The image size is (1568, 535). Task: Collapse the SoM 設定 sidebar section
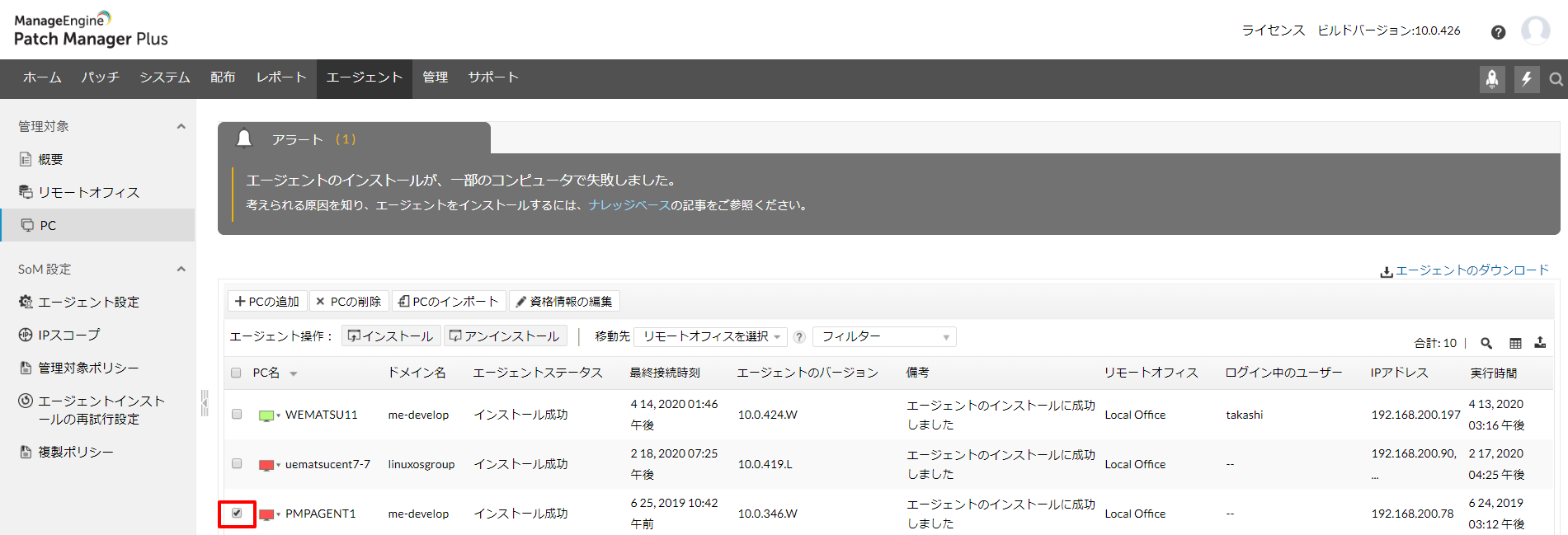tap(181, 269)
